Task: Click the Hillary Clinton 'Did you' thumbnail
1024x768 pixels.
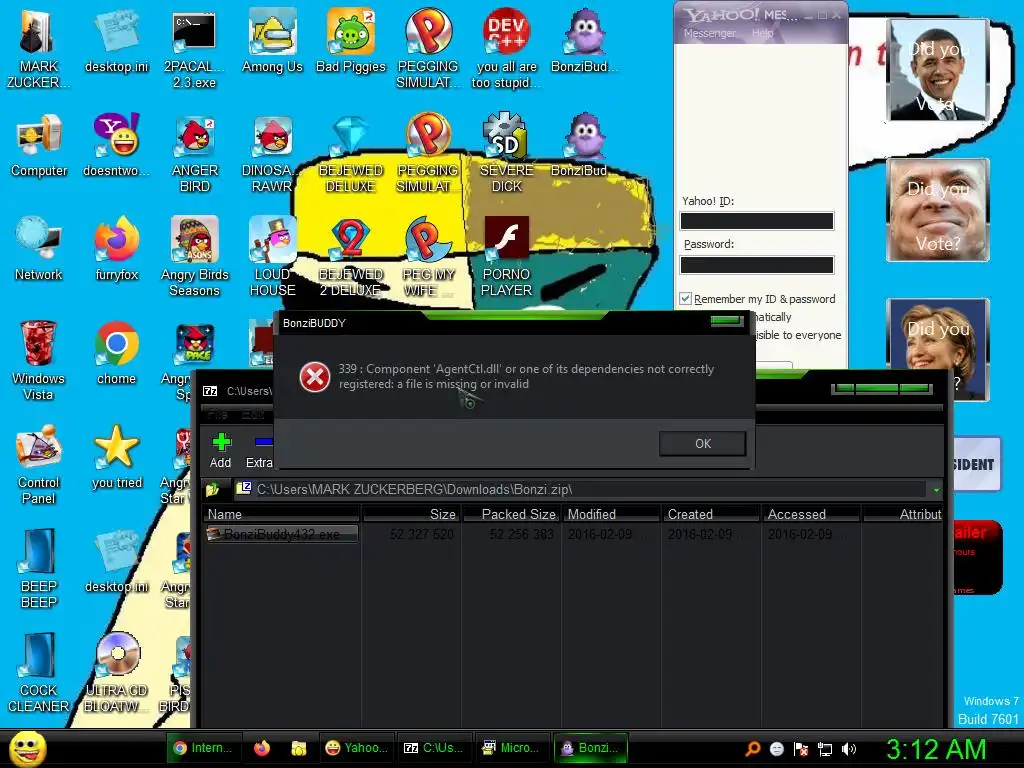Action: 938,349
